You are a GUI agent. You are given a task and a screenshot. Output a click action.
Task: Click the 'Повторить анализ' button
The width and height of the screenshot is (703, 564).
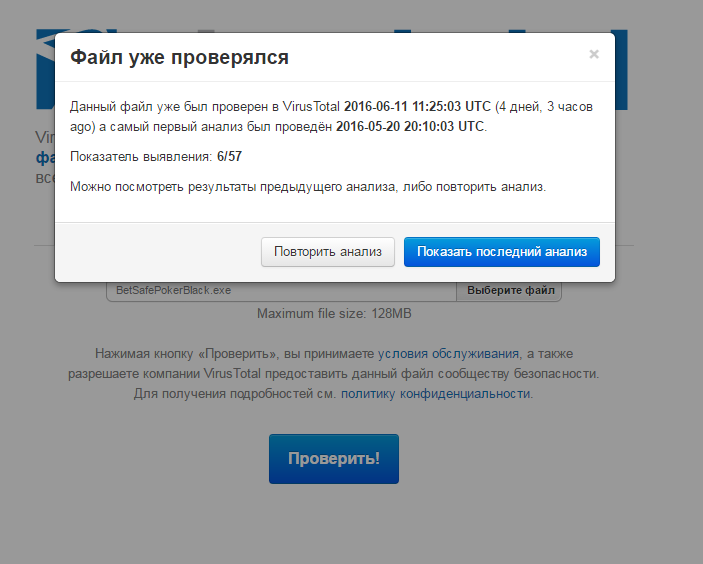coord(328,252)
